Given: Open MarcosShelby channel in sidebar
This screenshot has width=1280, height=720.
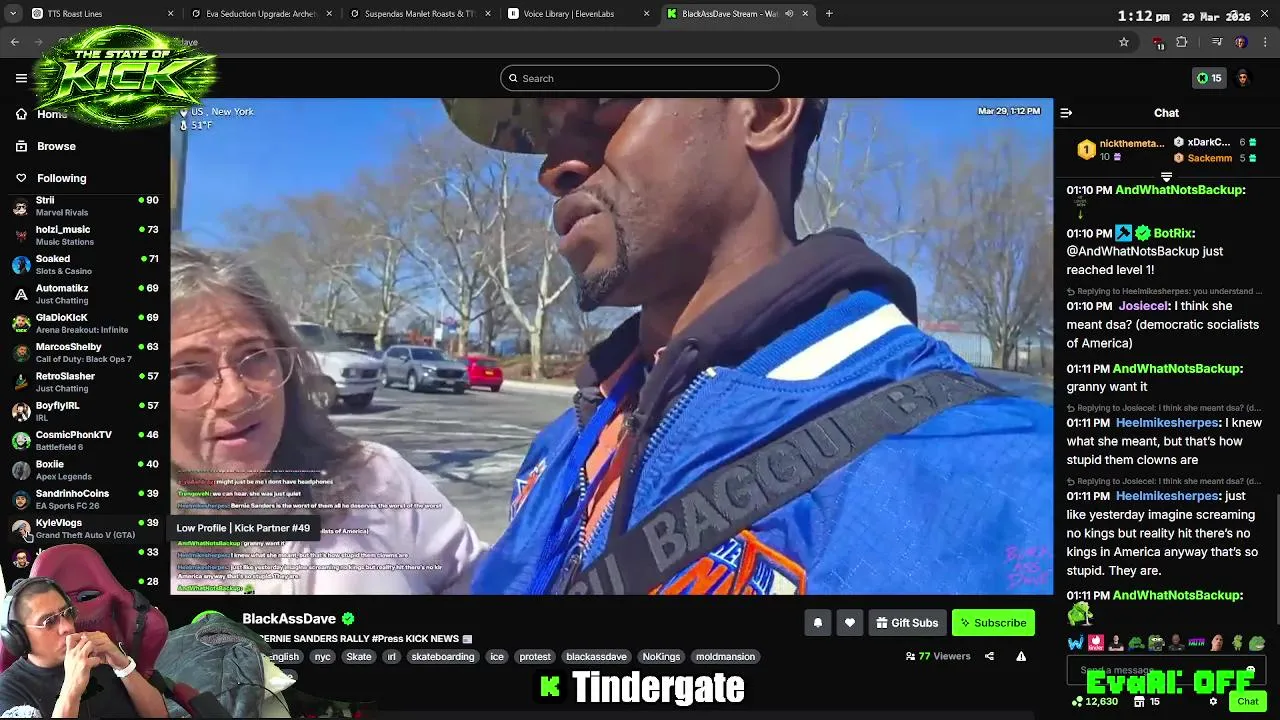Looking at the screenshot, I should (x=85, y=352).
